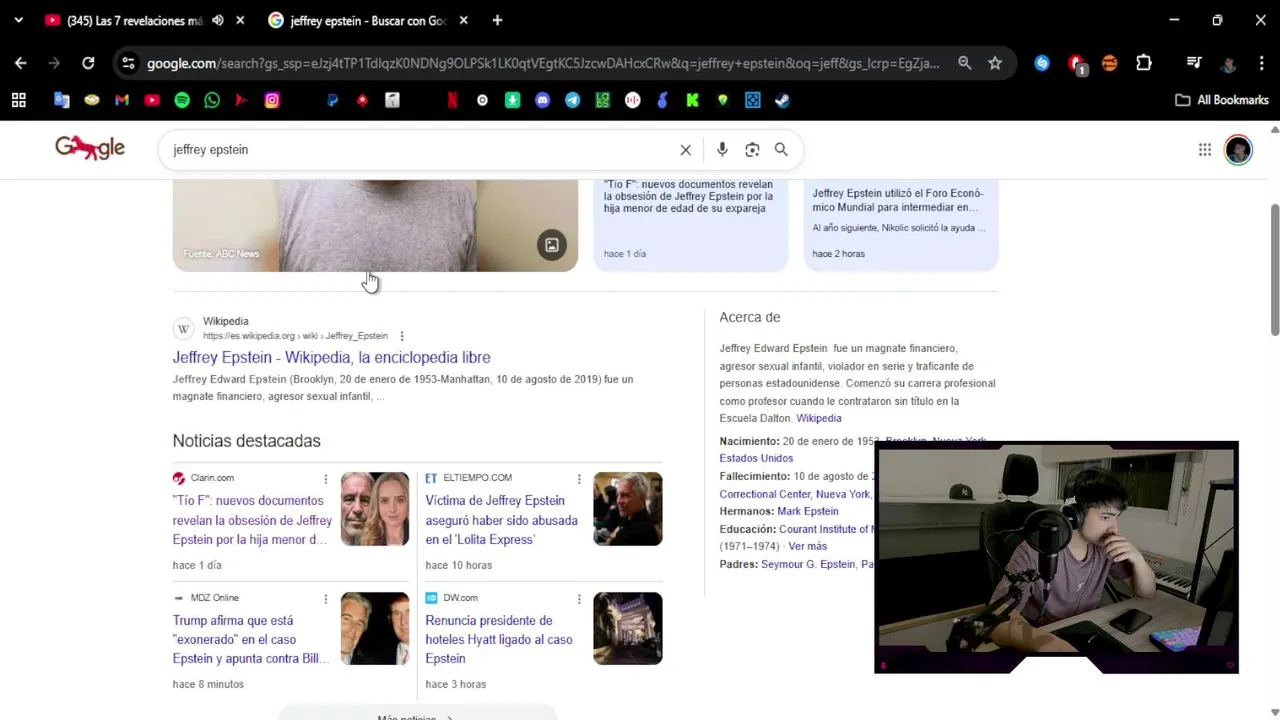The height and width of the screenshot is (720, 1280).
Task: Click Seymour G. Epstein in Padres
Action: (808, 564)
